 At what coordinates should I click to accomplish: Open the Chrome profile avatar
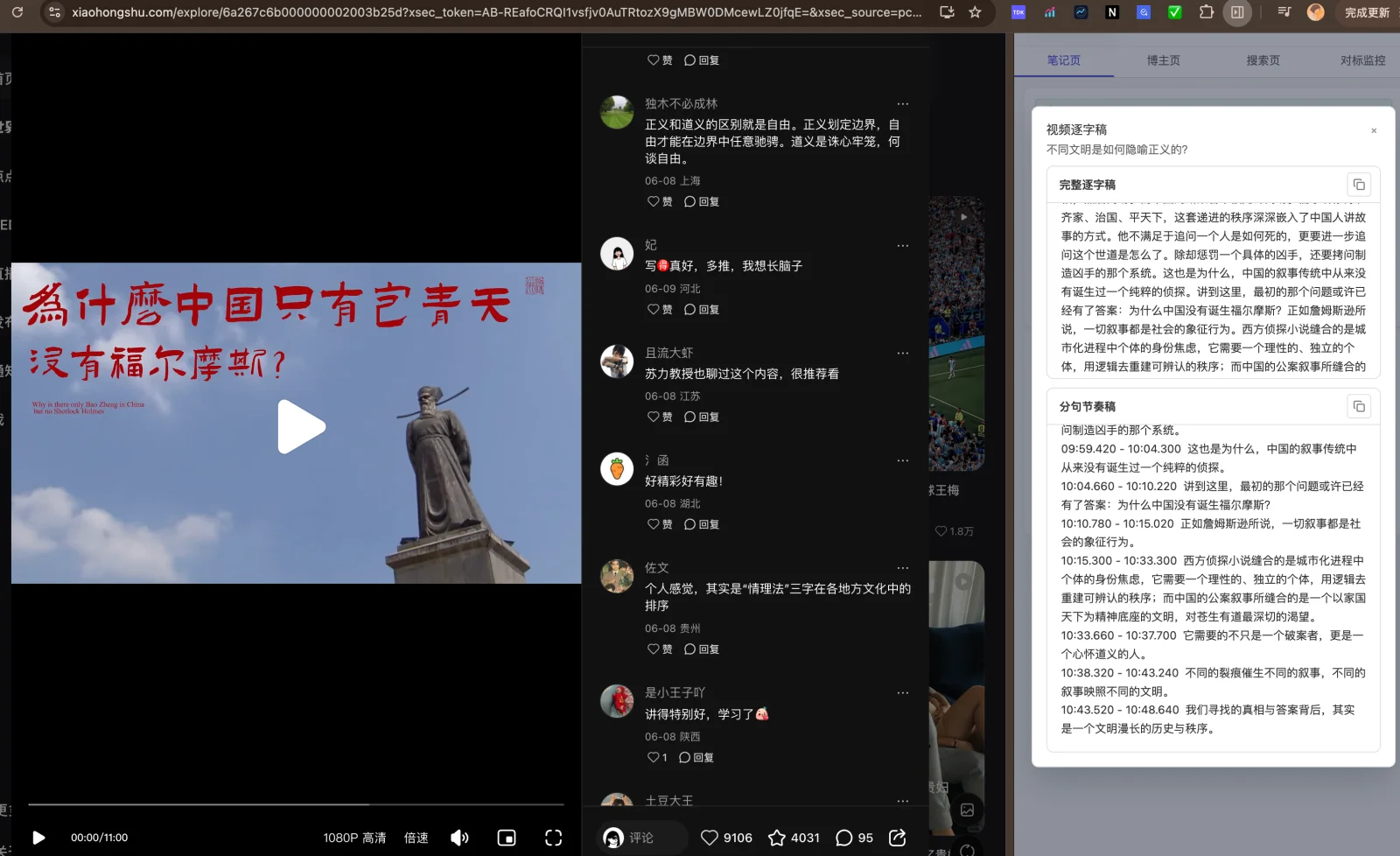pos(1315,12)
